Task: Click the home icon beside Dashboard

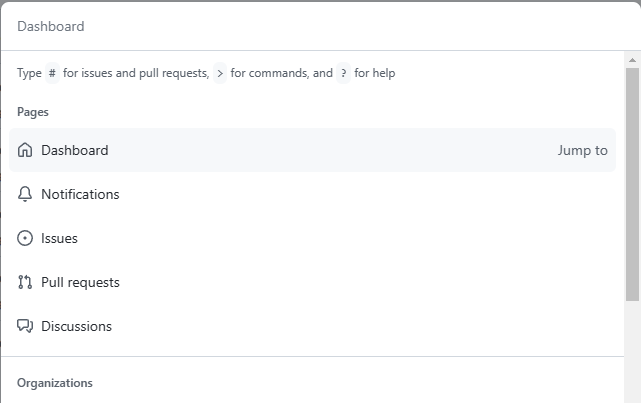Action: [25, 150]
